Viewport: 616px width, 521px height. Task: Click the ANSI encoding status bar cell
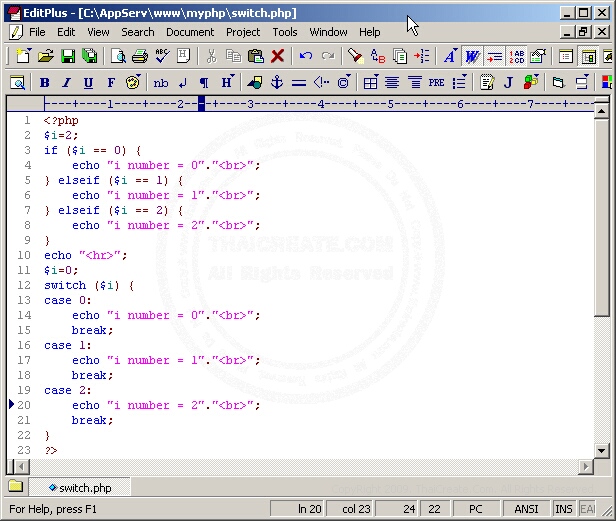[x=526, y=509]
